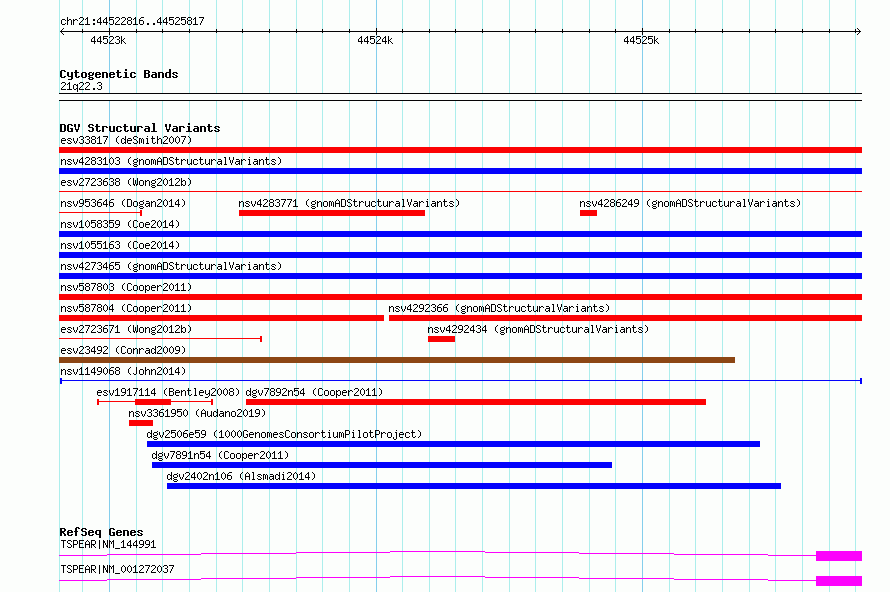Click the small red nsv4292434 bar
The image size is (890, 592).
442,339
